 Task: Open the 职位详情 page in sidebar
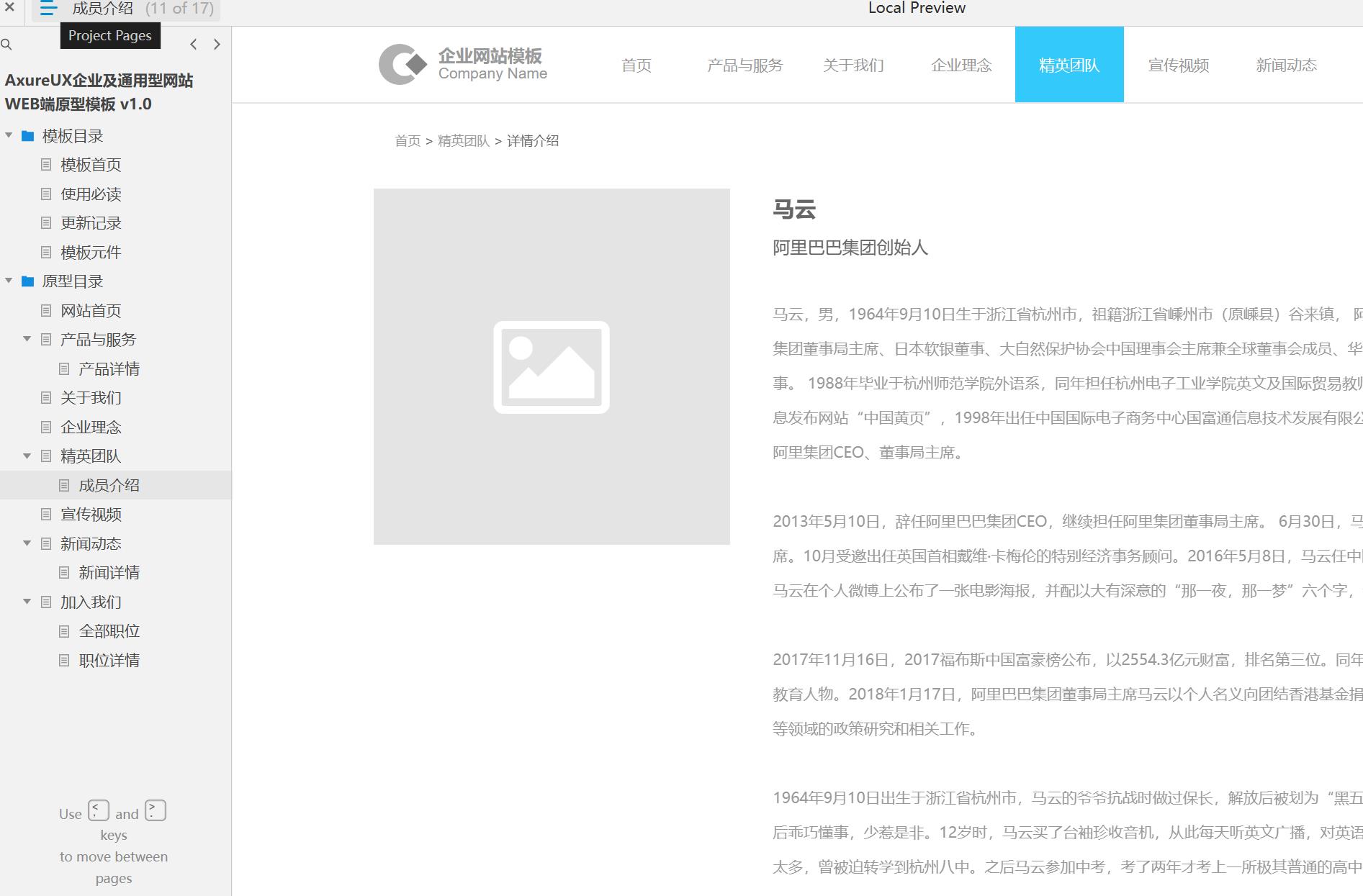point(109,661)
